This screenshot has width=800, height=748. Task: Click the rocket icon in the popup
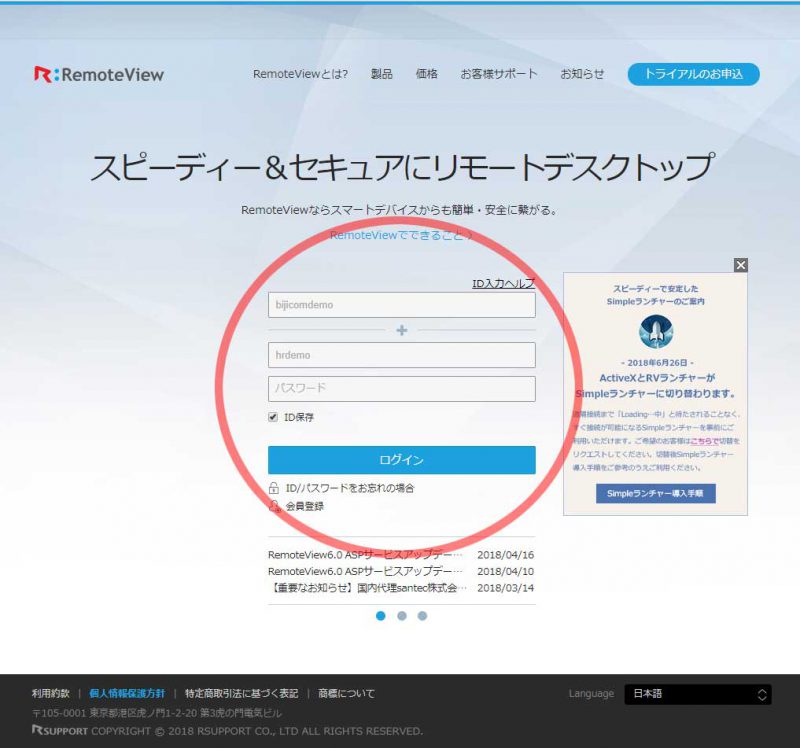click(656, 332)
